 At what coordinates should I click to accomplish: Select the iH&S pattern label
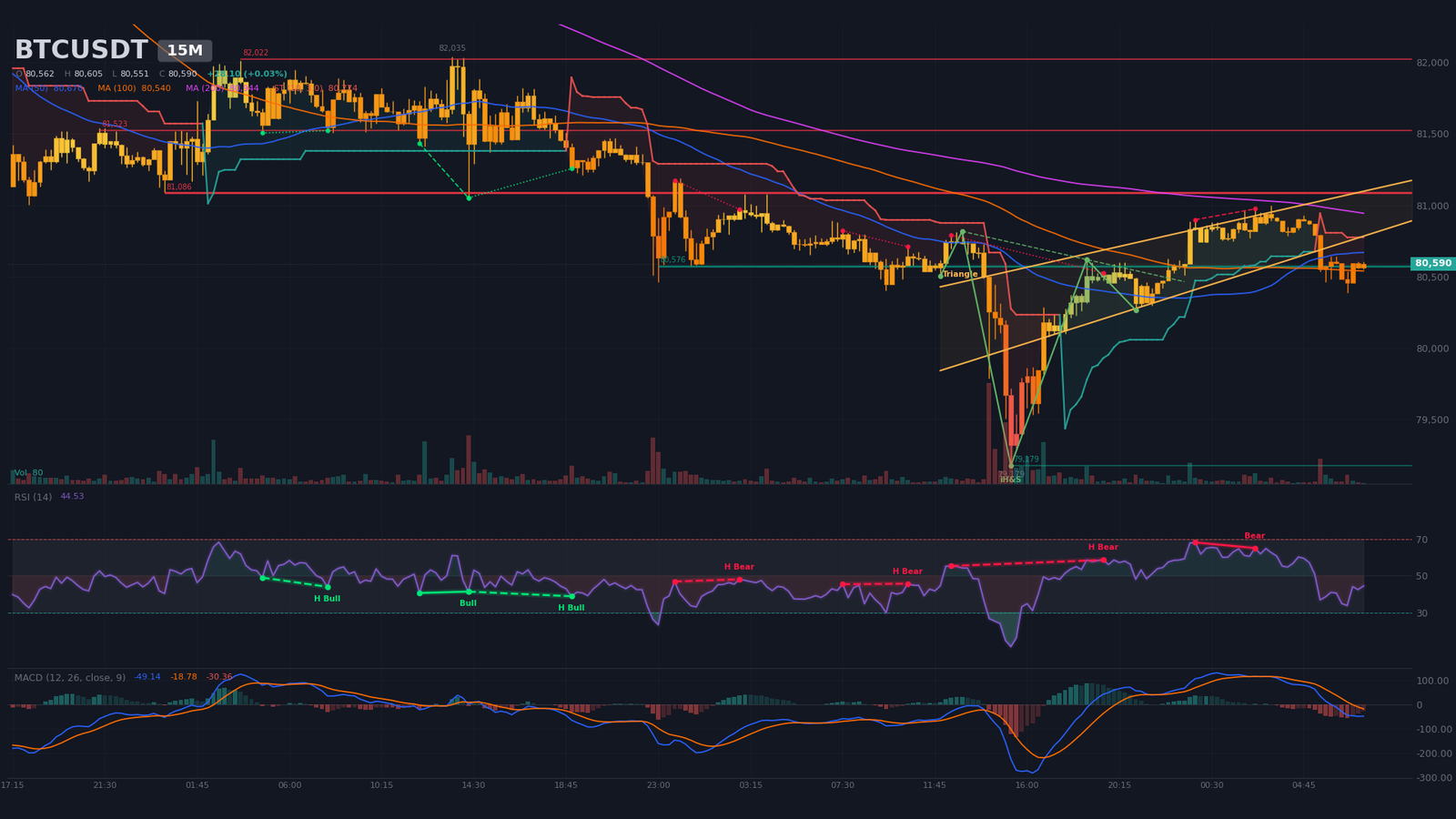coord(1010,480)
